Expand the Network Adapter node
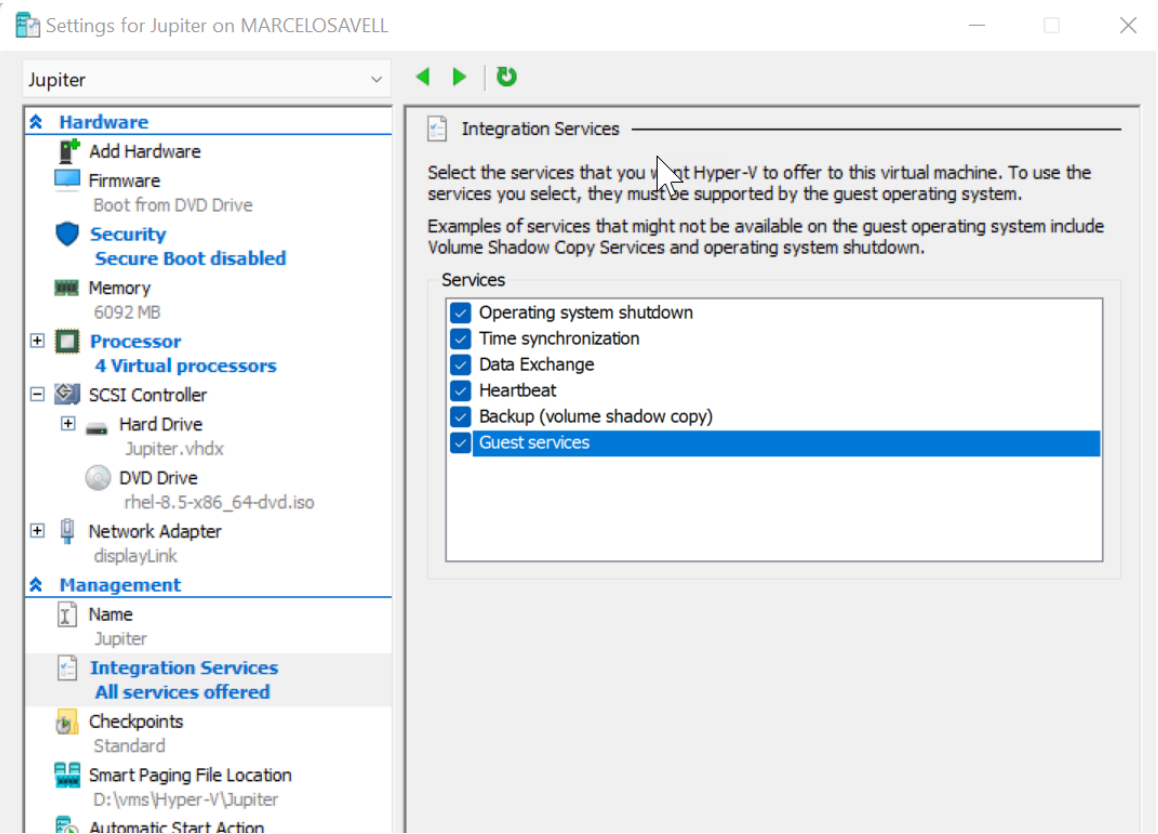This screenshot has width=1158, height=834. coord(37,531)
